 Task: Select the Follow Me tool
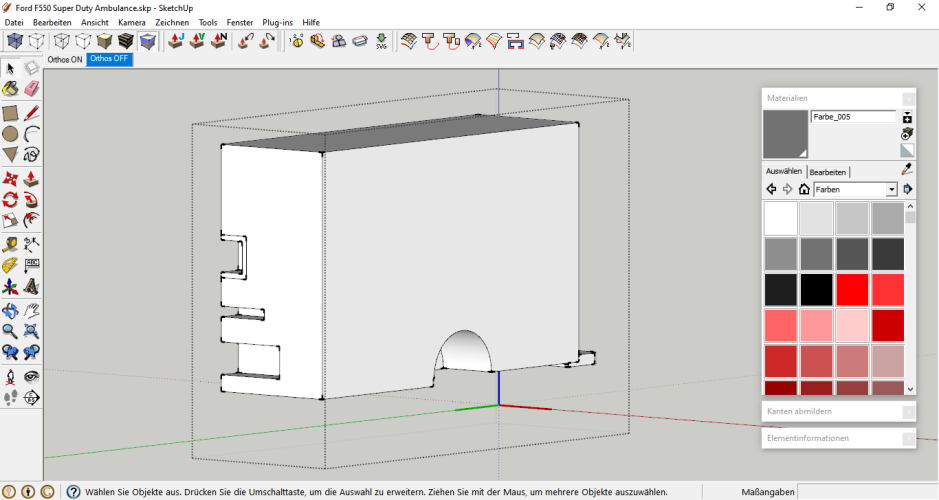click(32, 199)
